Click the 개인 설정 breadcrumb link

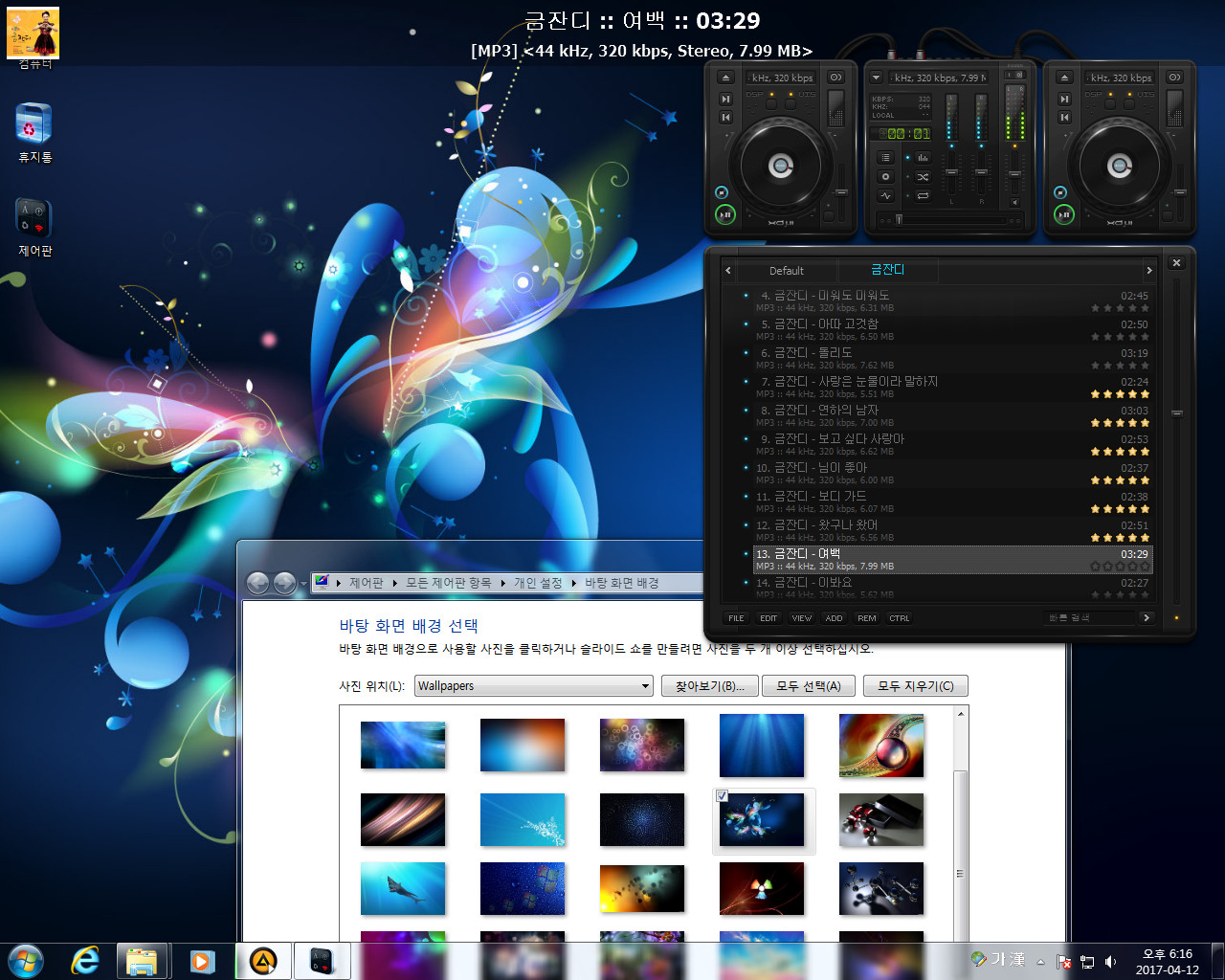tap(538, 583)
